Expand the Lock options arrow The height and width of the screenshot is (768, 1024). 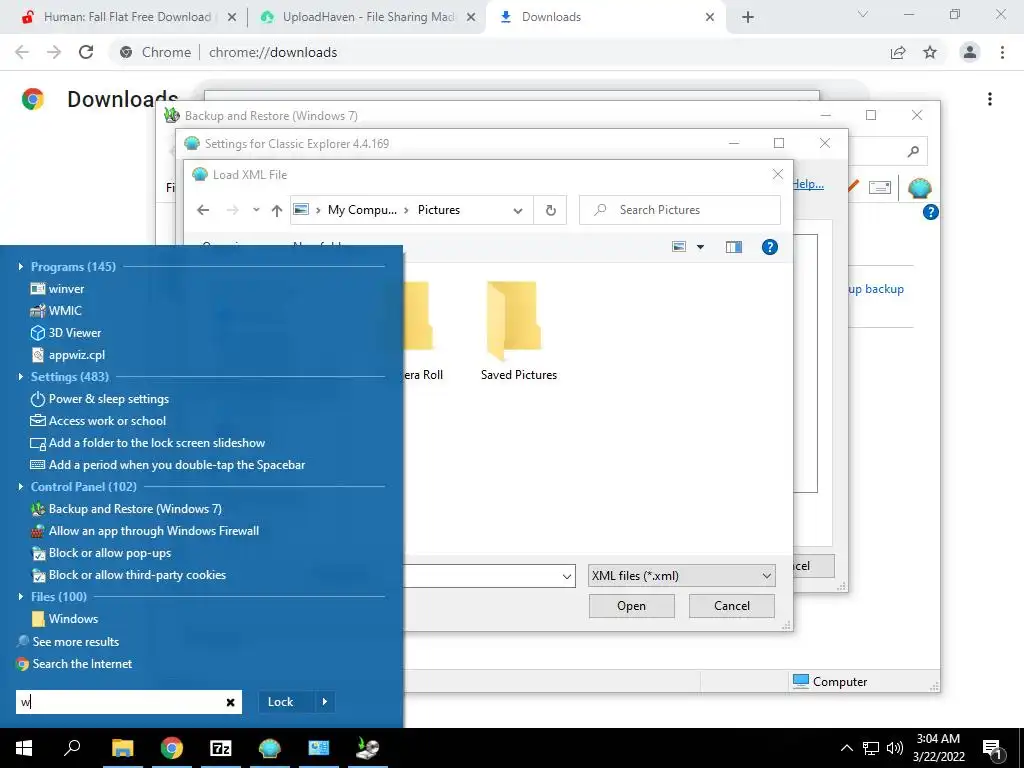(x=325, y=702)
